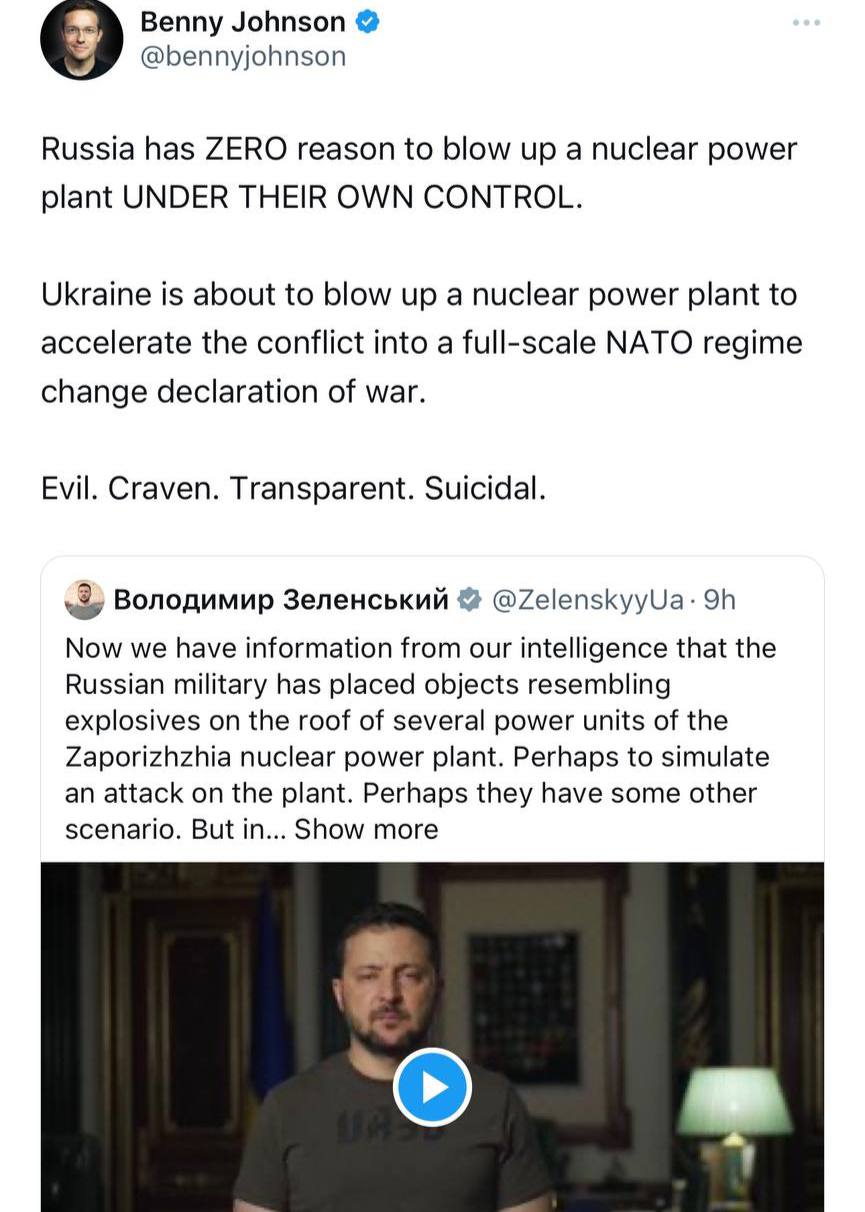Viewport: 865px width, 1212px height.
Task: Click the verified badge next to Володимир Зеленський
Action: 468,600
